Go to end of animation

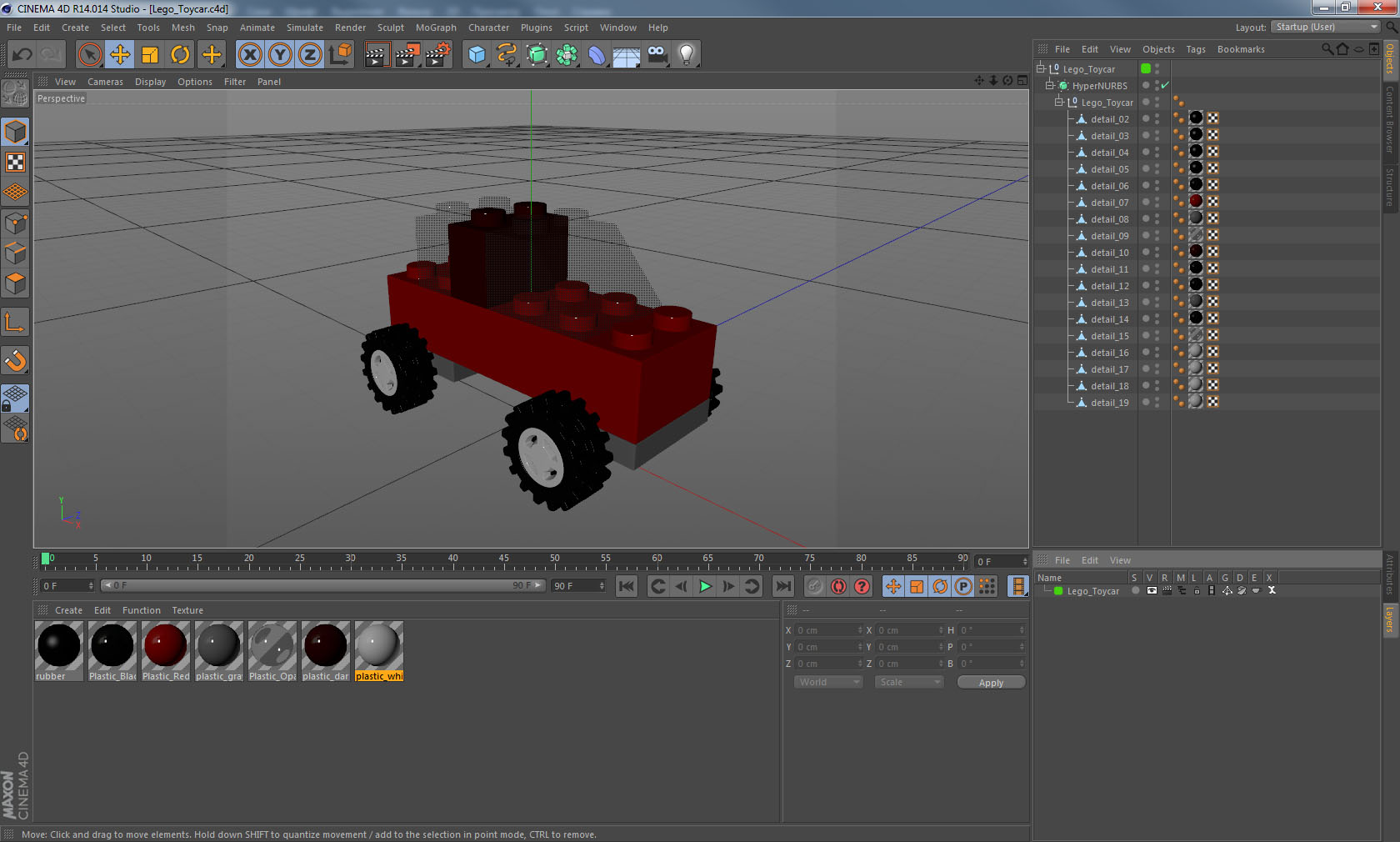click(x=783, y=586)
